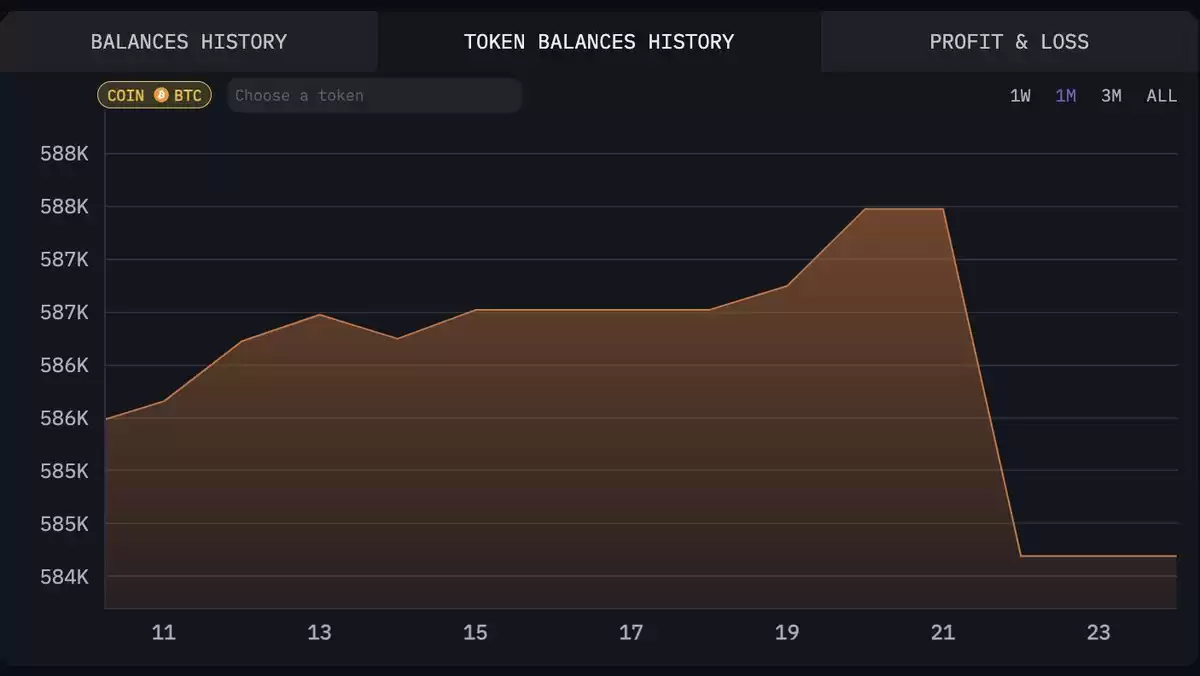Focus the Choose a token input field
Viewport: 1200px width, 676px height.
pyautogui.click(x=374, y=96)
